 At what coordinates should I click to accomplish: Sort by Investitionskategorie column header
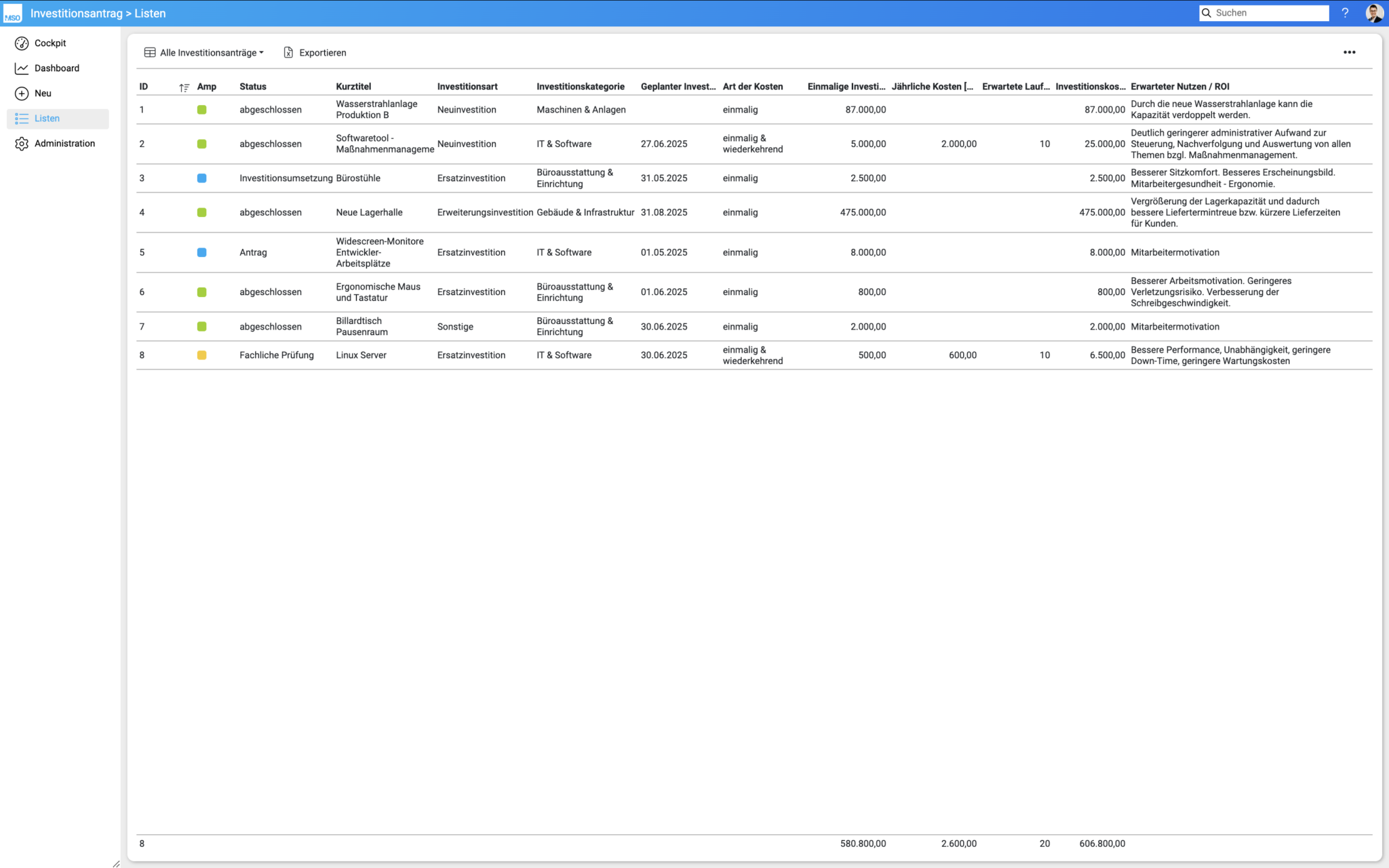coord(581,87)
